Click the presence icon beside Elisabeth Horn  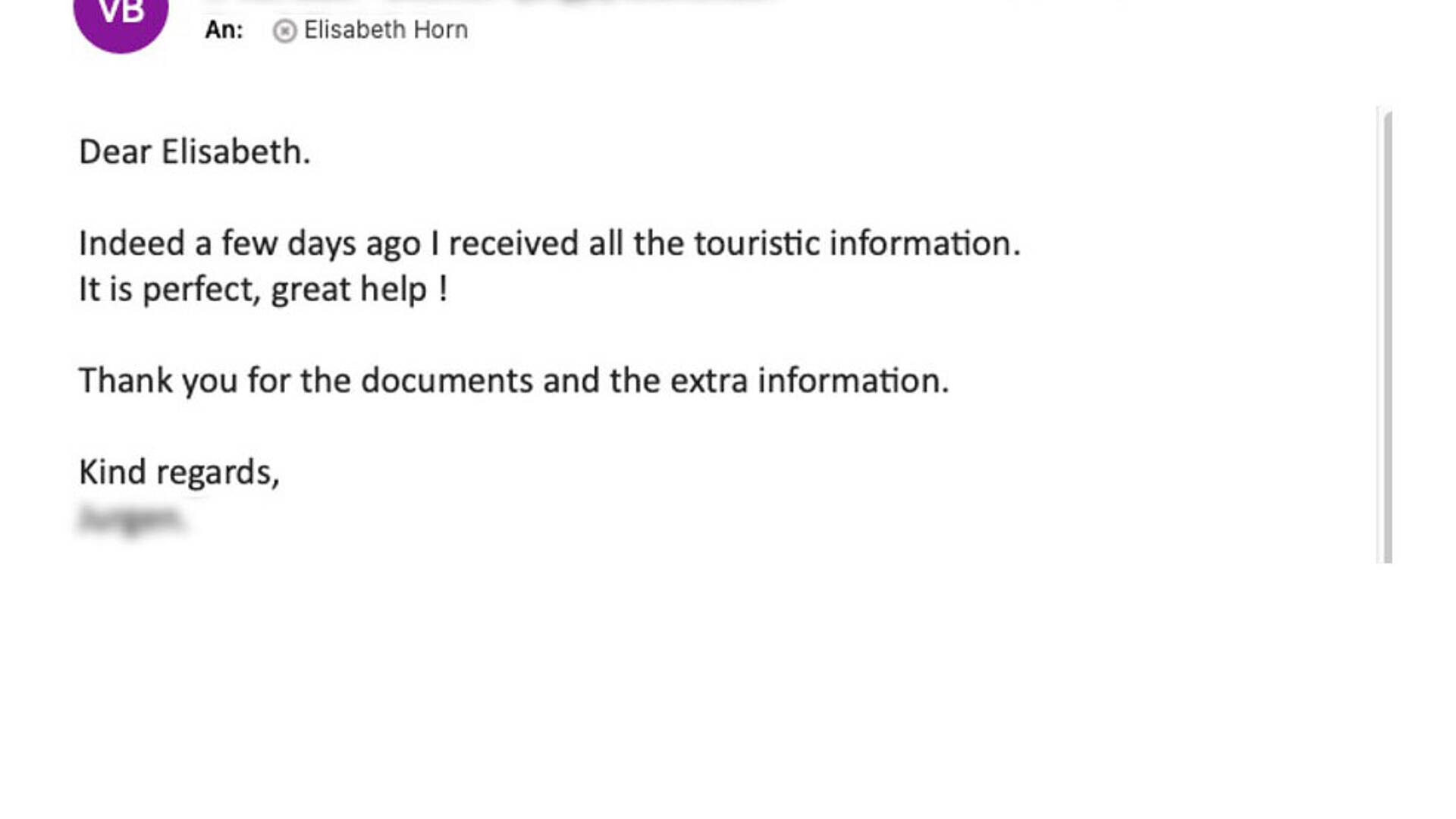[284, 31]
